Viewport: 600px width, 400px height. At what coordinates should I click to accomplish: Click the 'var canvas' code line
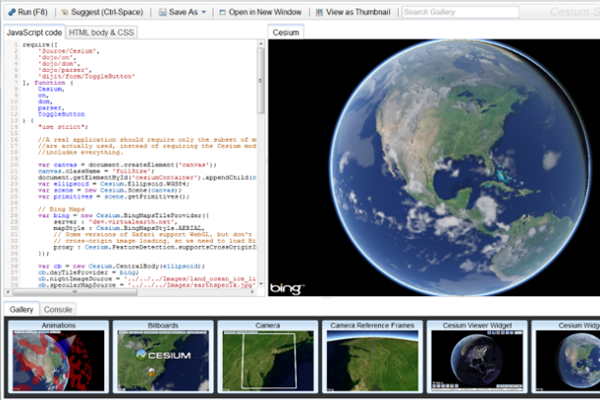point(127,165)
